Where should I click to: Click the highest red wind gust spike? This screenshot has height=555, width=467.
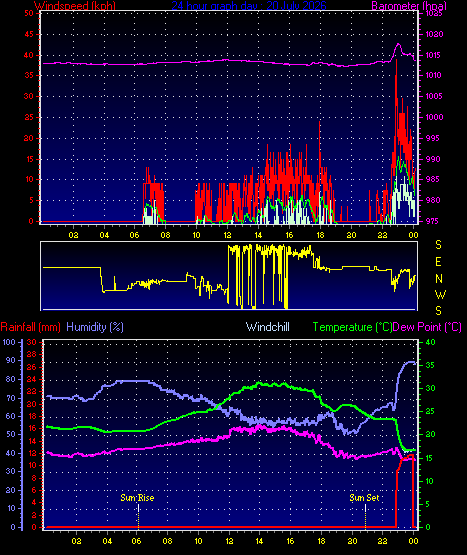(x=396, y=60)
